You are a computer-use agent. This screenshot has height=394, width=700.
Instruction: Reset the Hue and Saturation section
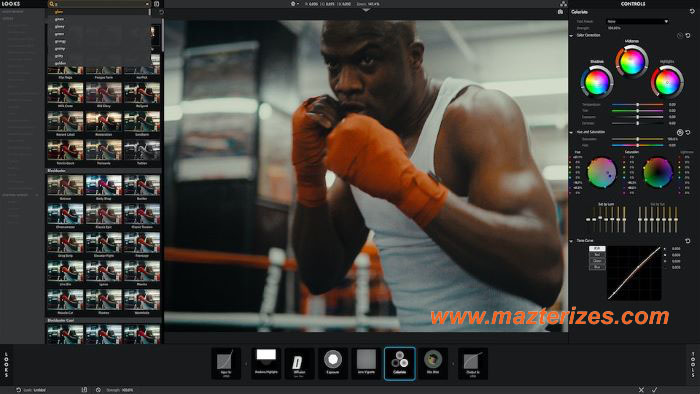[x=688, y=133]
